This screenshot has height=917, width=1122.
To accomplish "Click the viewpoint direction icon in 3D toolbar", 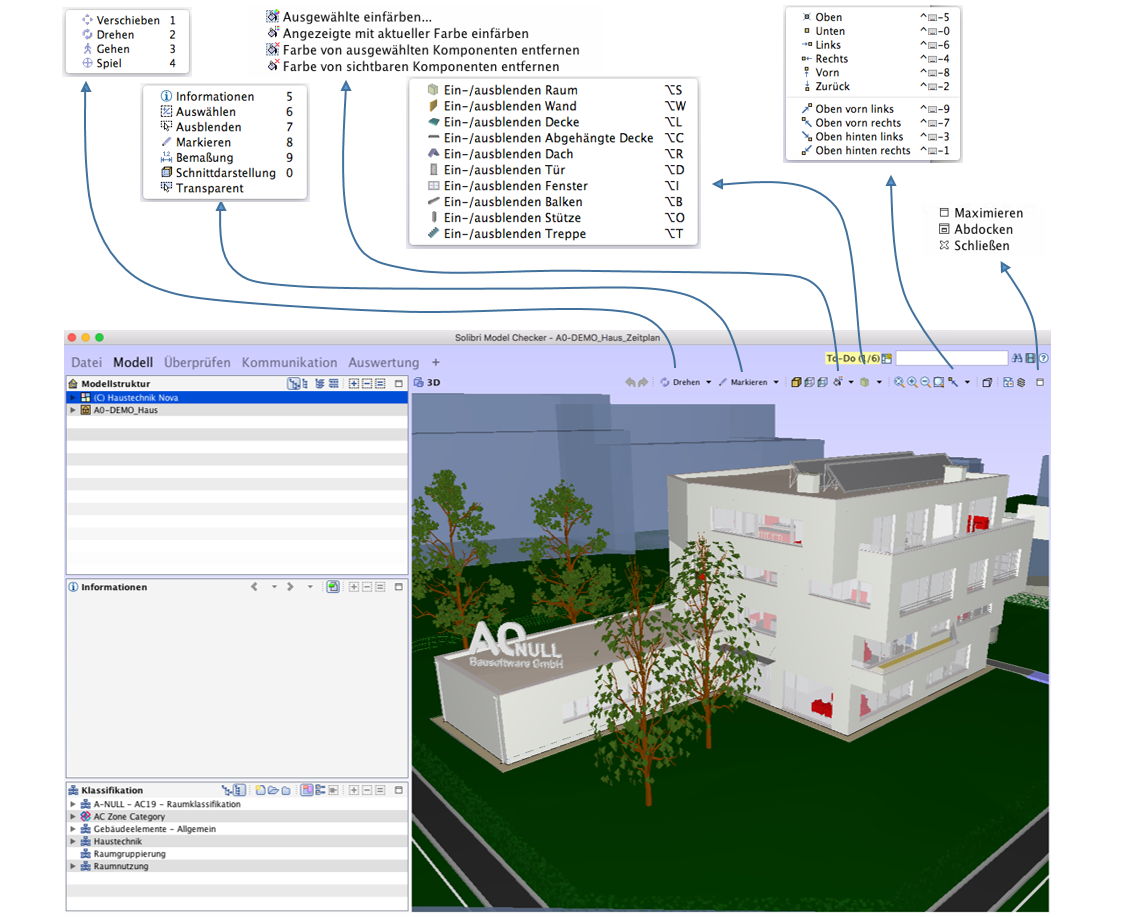I will (x=953, y=383).
